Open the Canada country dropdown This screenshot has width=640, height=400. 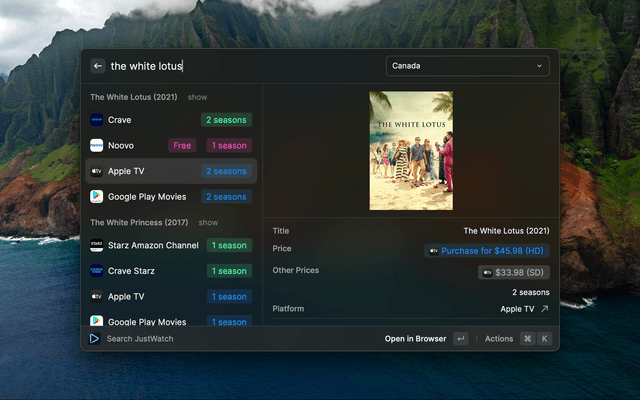tap(468, 66)
